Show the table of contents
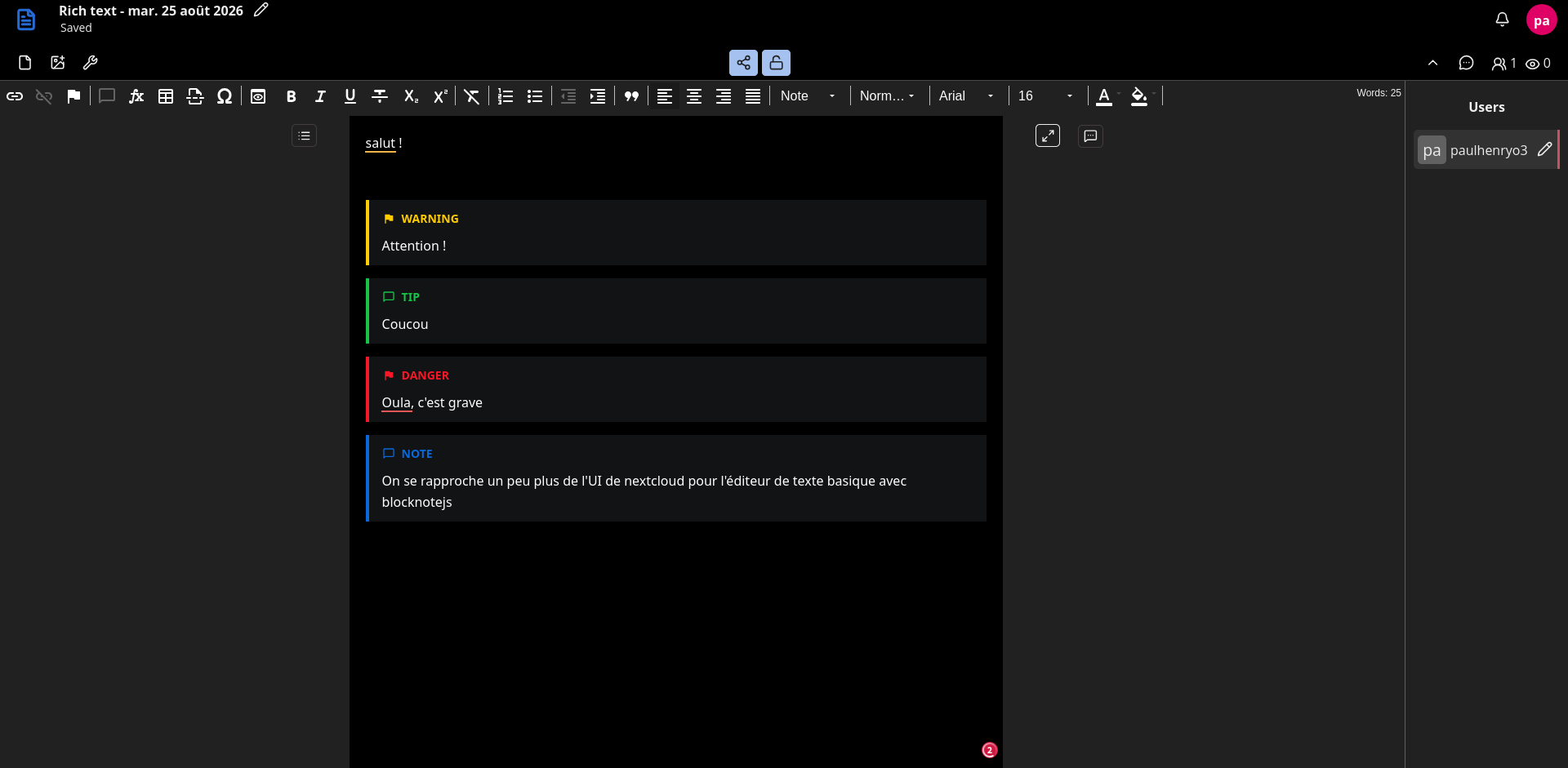Image resolution: width=1568 pixels, height=768 pixels. coord(304,135)
